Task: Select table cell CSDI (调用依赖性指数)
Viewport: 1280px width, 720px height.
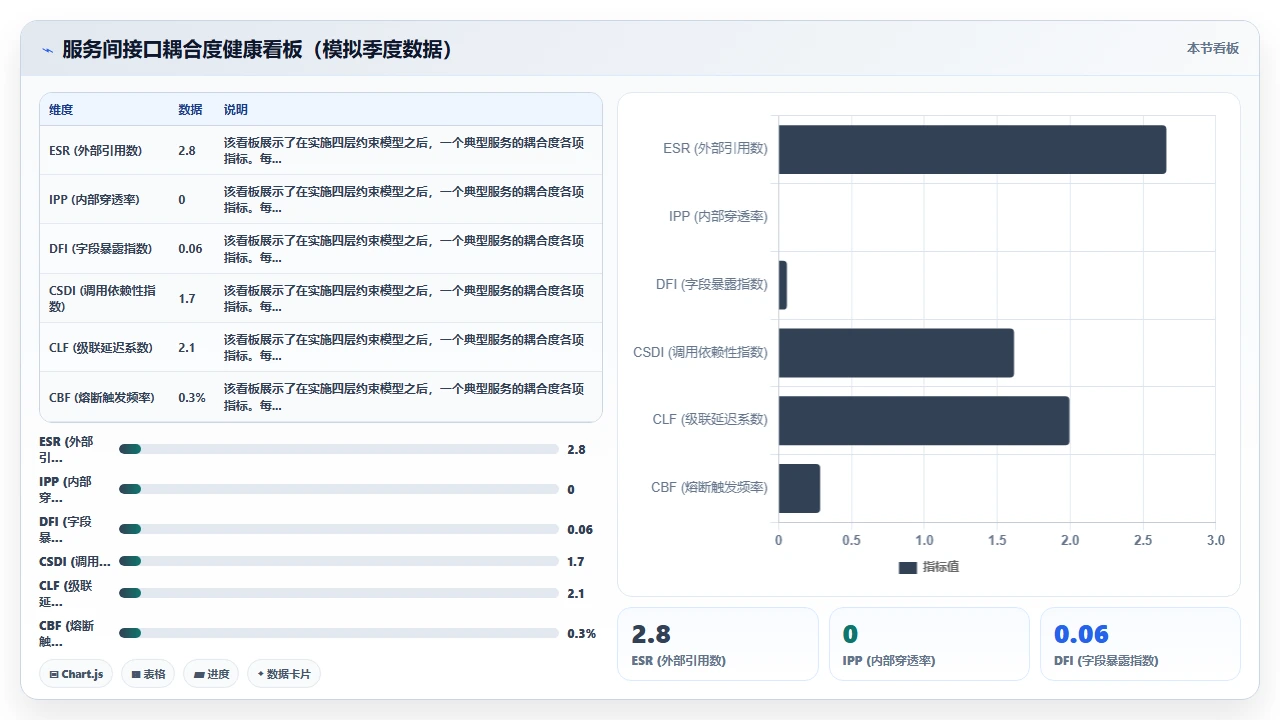Action: (102, 298)
